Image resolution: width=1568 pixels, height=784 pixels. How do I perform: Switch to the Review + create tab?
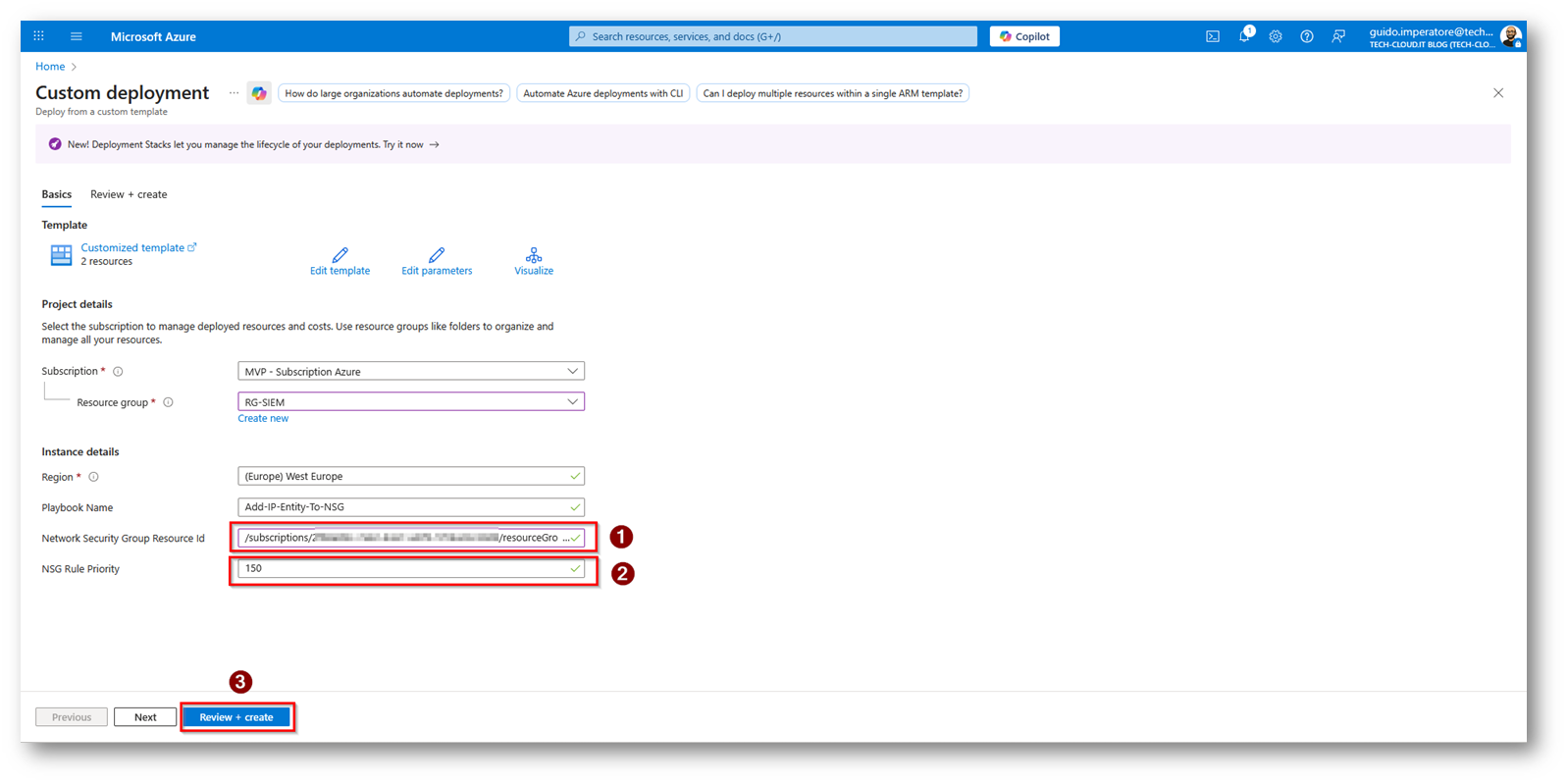point(129,194)
